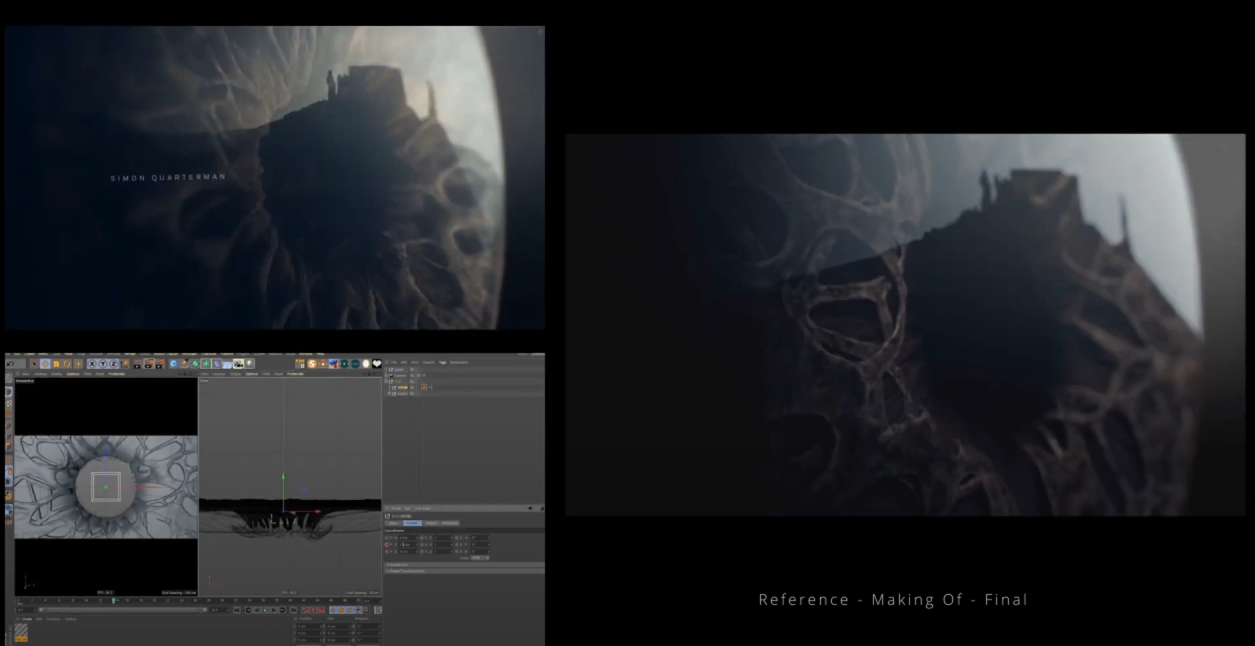Image resolution: width=1255 pixels, height=646 pixels.
Task: Select the Spline Pen tool icon
Action: pos(184,364)
